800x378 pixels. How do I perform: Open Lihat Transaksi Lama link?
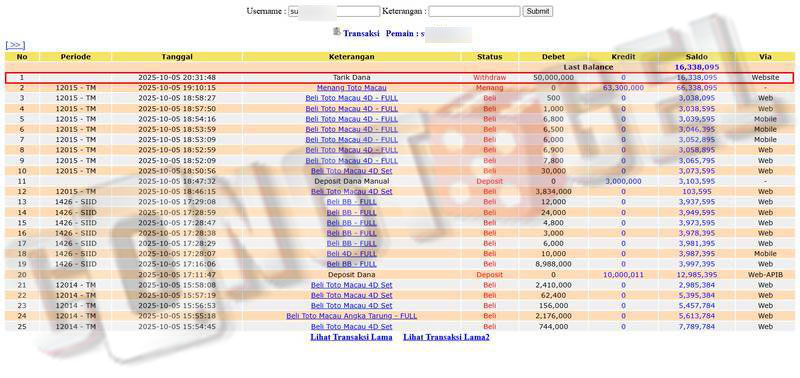click(x=351, y=337)
